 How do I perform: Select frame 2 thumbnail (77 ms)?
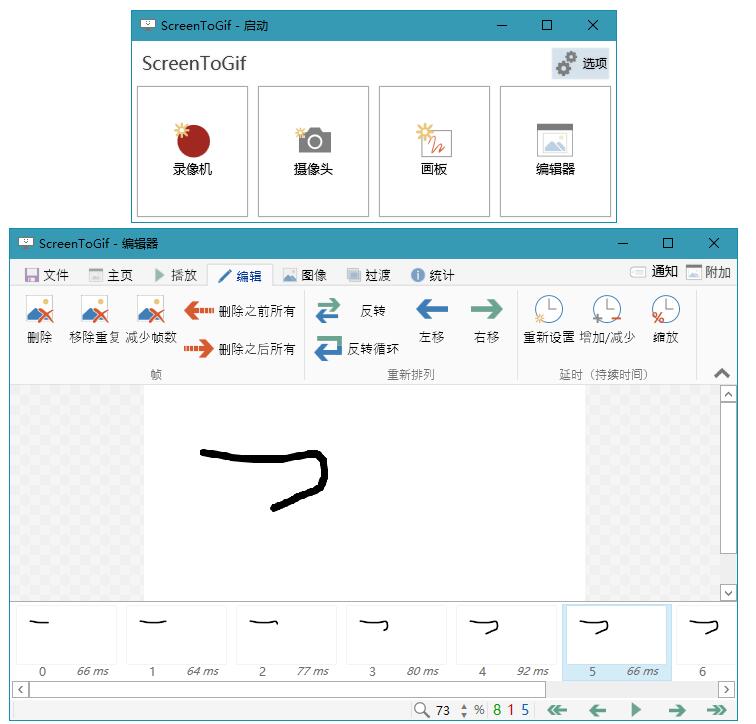(x=286, y=643)
